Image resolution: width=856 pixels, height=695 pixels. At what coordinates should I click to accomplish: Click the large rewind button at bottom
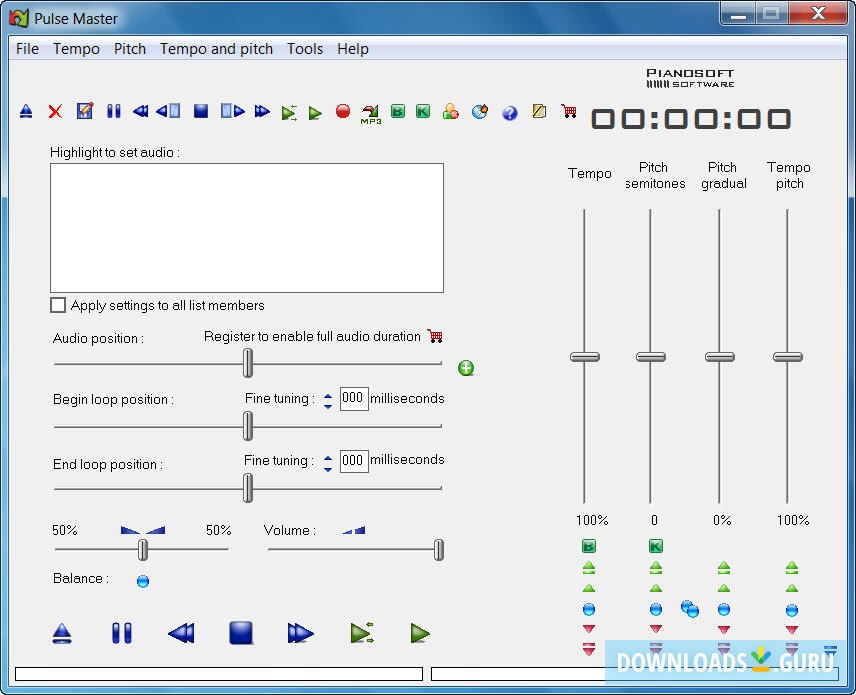[181, 633]
